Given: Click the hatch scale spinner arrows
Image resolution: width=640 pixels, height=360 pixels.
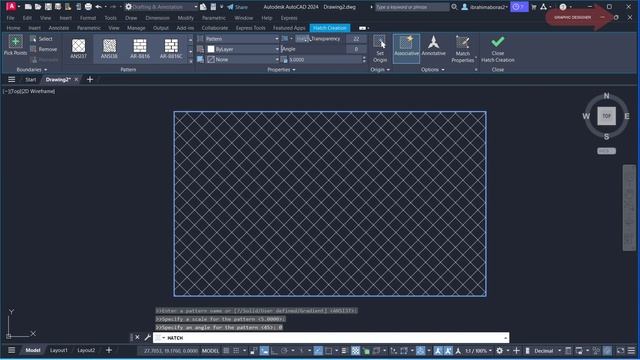Looking at the screenshot, I should tap(364, 60).
